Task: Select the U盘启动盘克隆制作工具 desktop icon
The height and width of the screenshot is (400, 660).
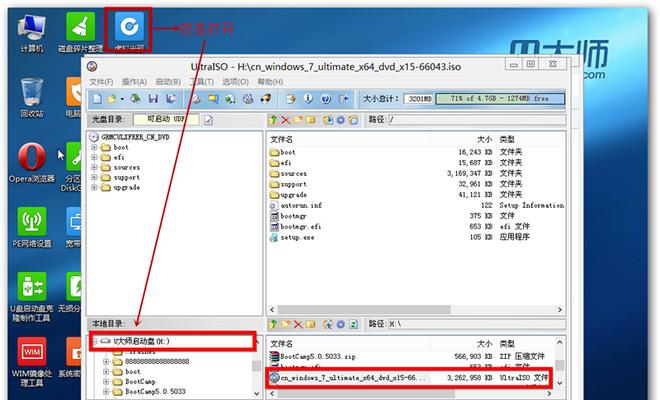Action: click(32, 297)
